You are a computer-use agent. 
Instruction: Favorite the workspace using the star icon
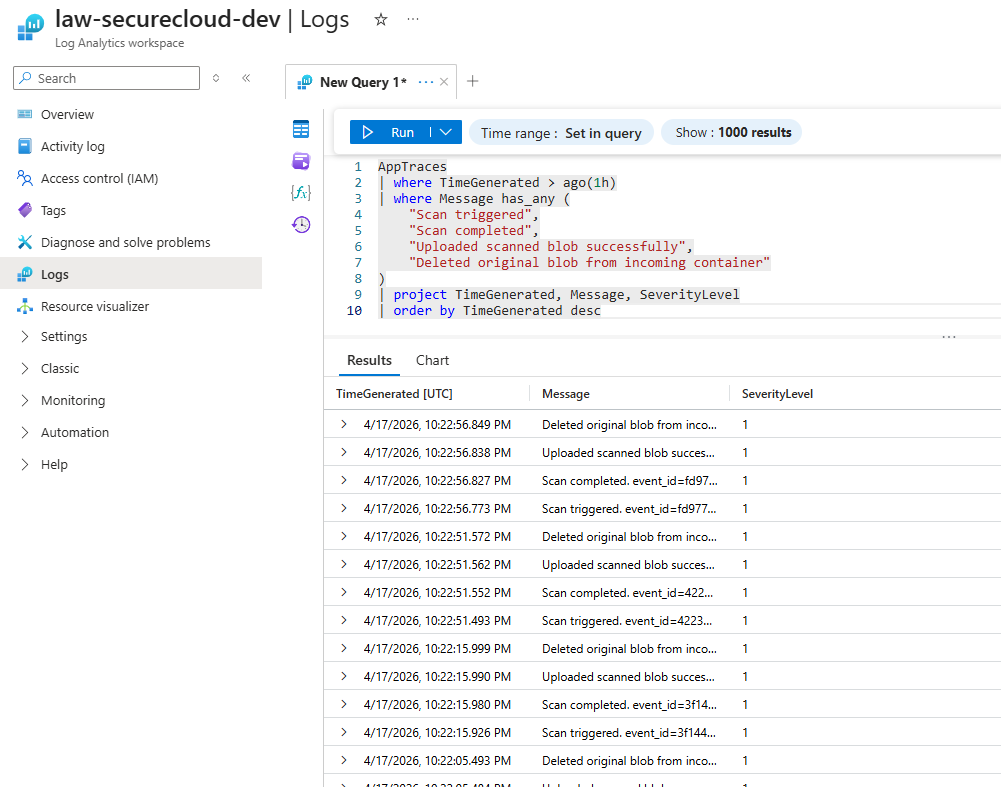click(380, 18)
